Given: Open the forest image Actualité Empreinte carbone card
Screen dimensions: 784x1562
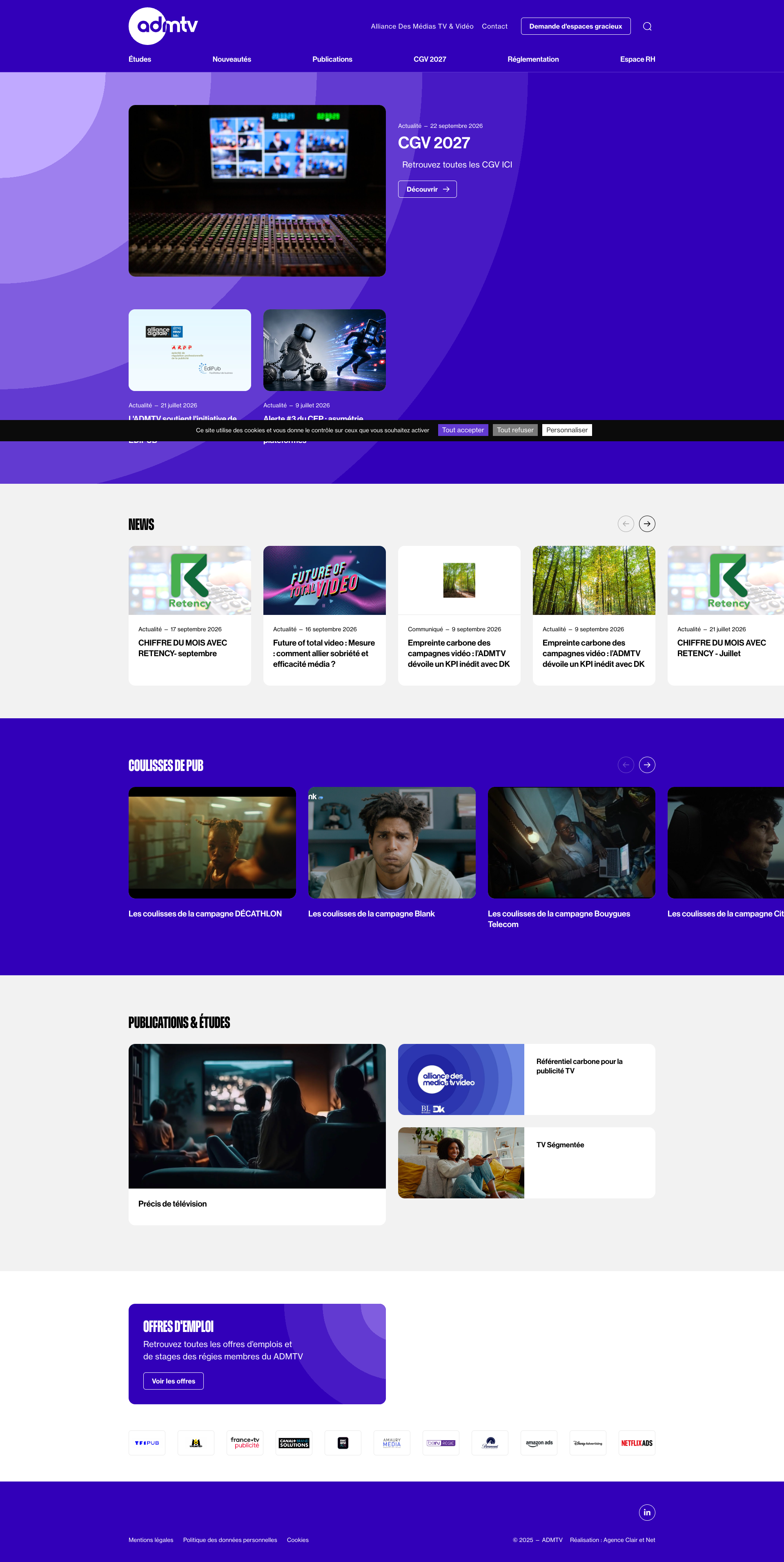Looking at the screenshot, I should click(594, 615).
